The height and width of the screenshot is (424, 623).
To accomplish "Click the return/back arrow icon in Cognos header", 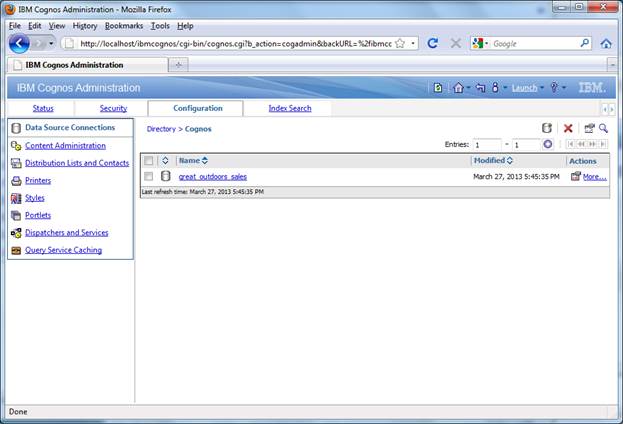I will click(480, 87).
